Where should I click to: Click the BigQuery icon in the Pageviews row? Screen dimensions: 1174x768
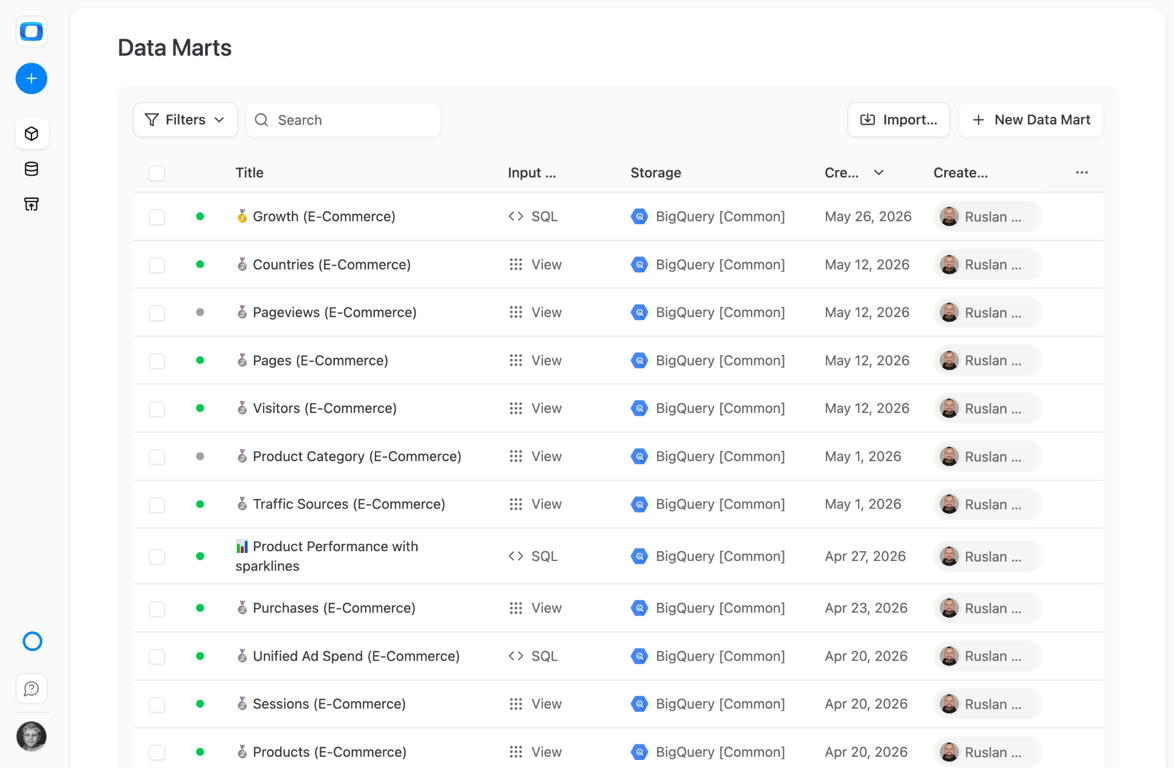(x=639, y=312)
